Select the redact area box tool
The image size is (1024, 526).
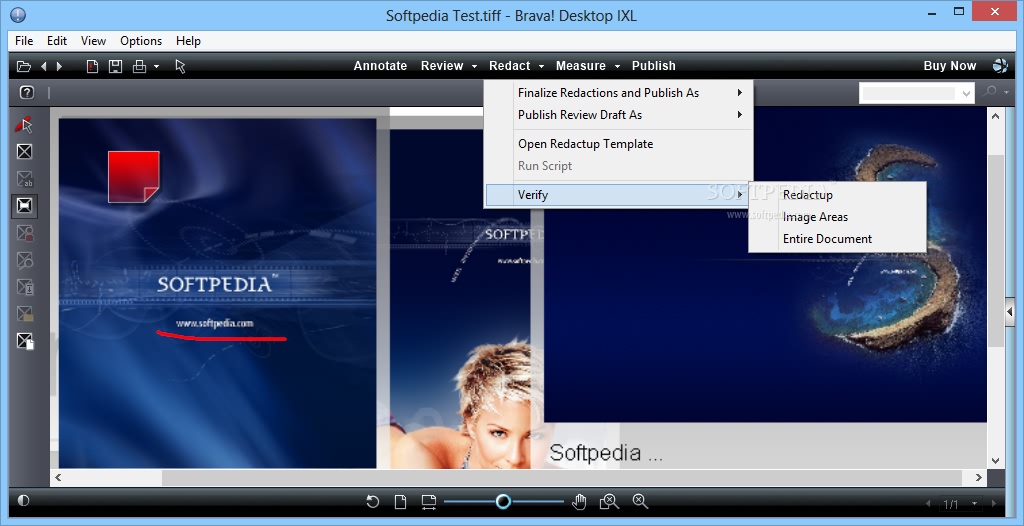(x=24, y=152)
